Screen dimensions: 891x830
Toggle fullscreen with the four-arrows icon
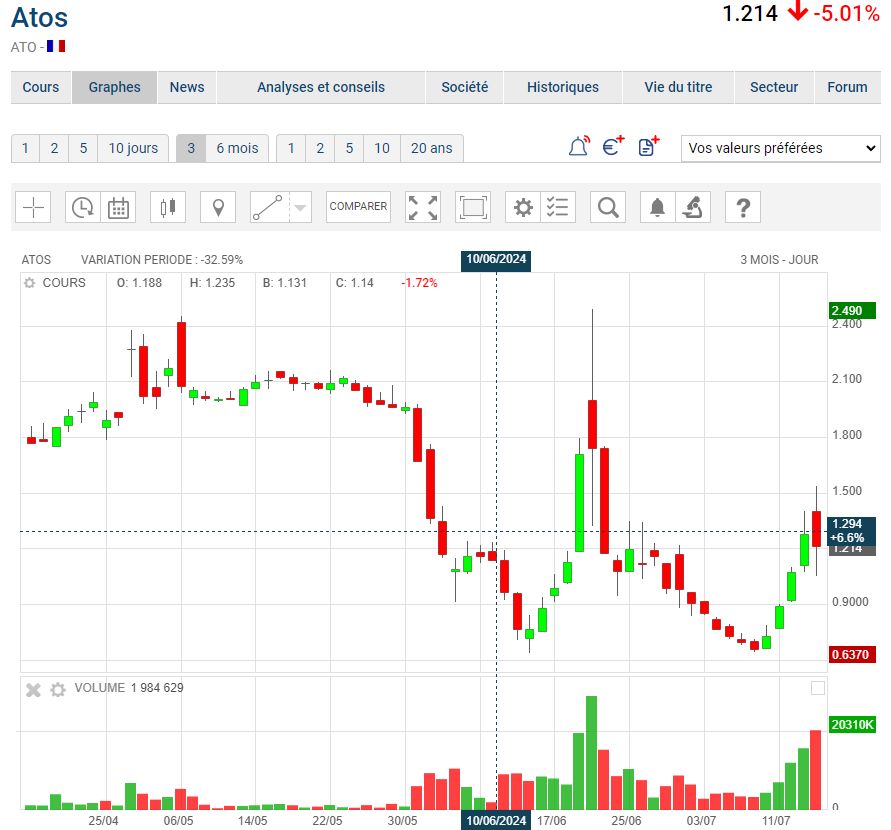coord(423,207)
